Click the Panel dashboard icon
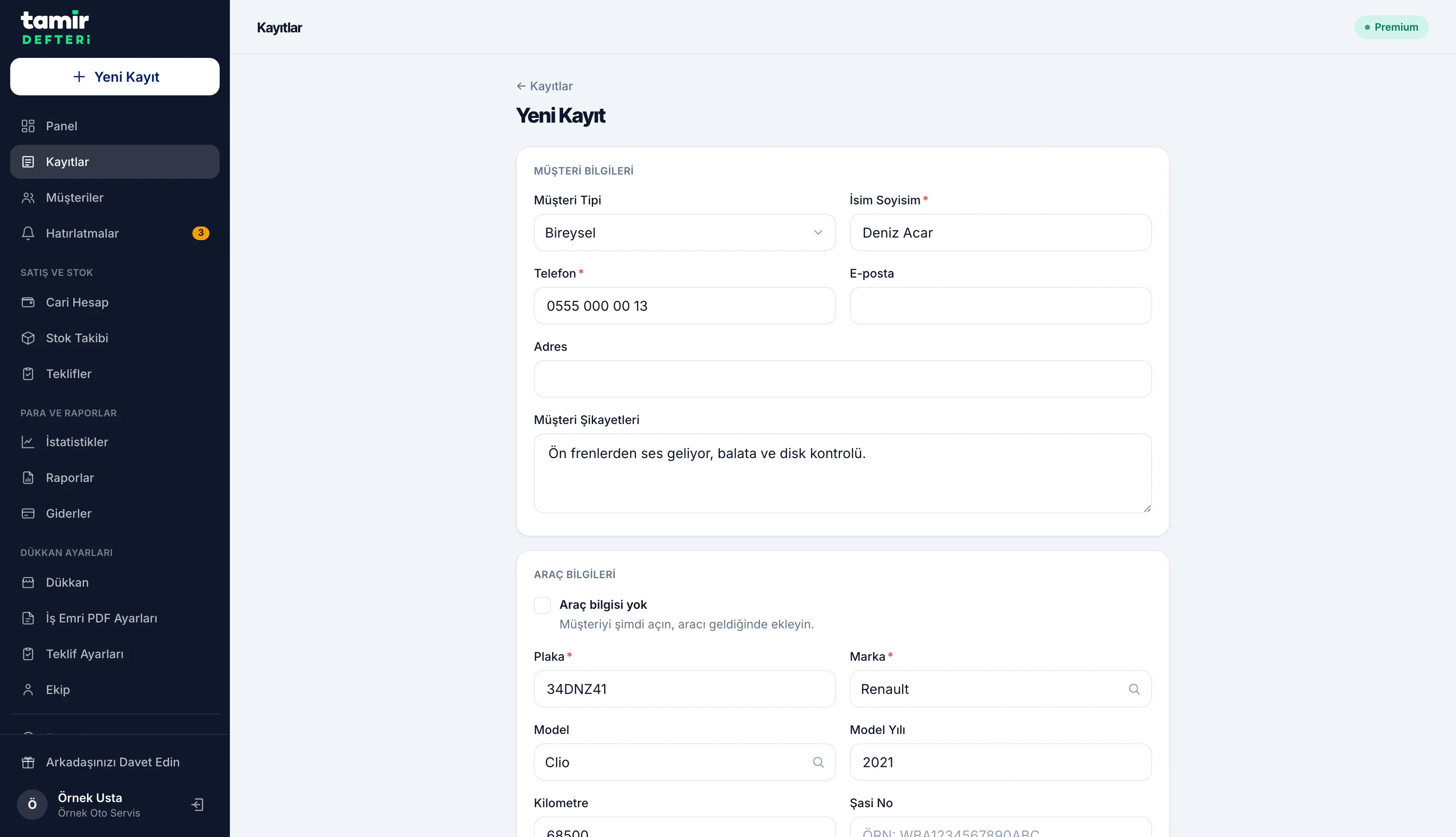Screen dimensions: 1456x837 tap(28, 126)
